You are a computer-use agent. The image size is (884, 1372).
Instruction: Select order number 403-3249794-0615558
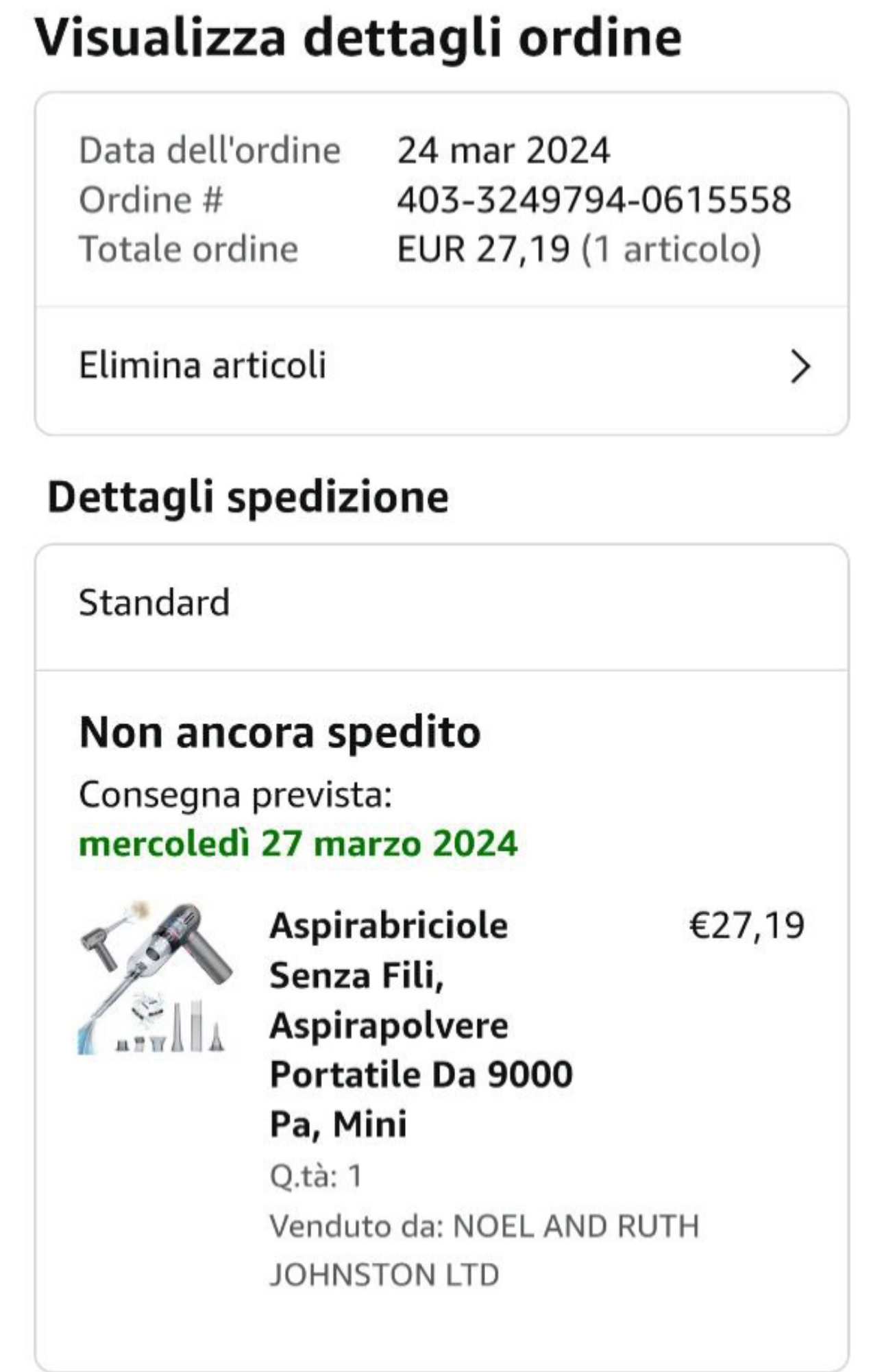coord(593,200)
